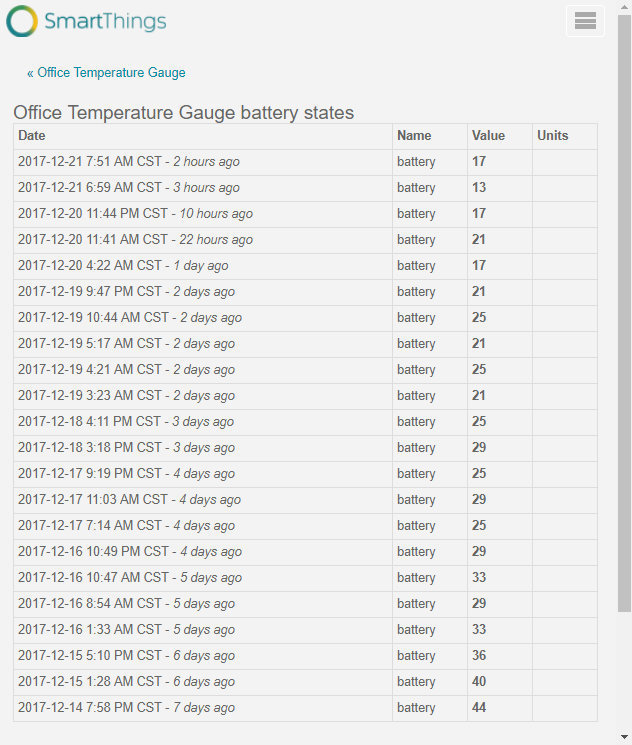This screenshot has width=632, height=745.
Task: Click the scrollbar down arrow
Action: point(624,737)
